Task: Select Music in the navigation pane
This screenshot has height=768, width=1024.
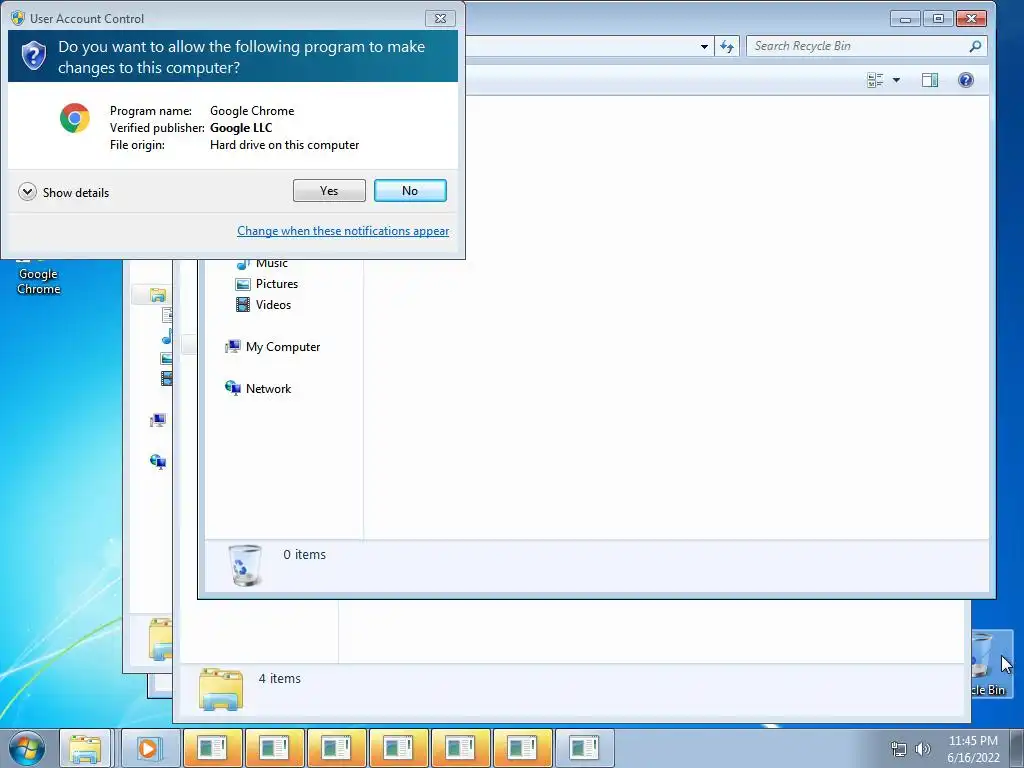Action: click(272, 263)
